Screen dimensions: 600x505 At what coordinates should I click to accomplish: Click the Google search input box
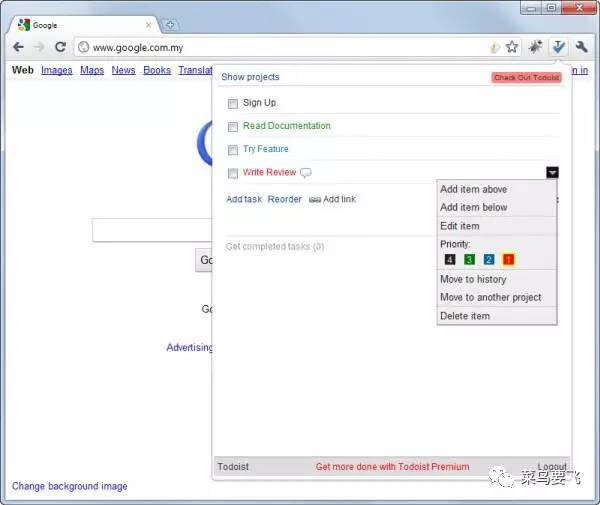152,230
